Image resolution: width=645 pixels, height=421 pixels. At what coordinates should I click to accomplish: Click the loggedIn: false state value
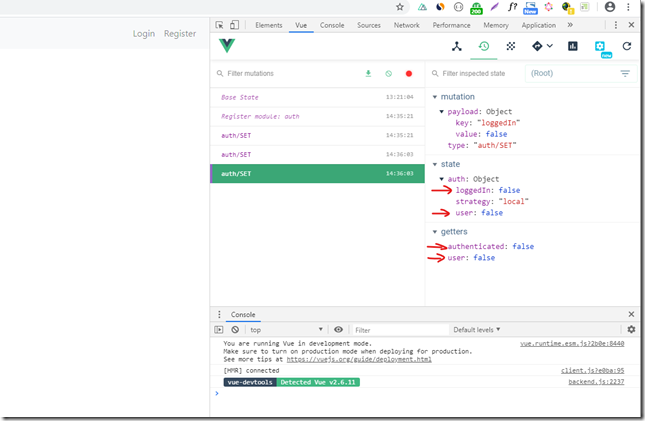coord(487,190)
